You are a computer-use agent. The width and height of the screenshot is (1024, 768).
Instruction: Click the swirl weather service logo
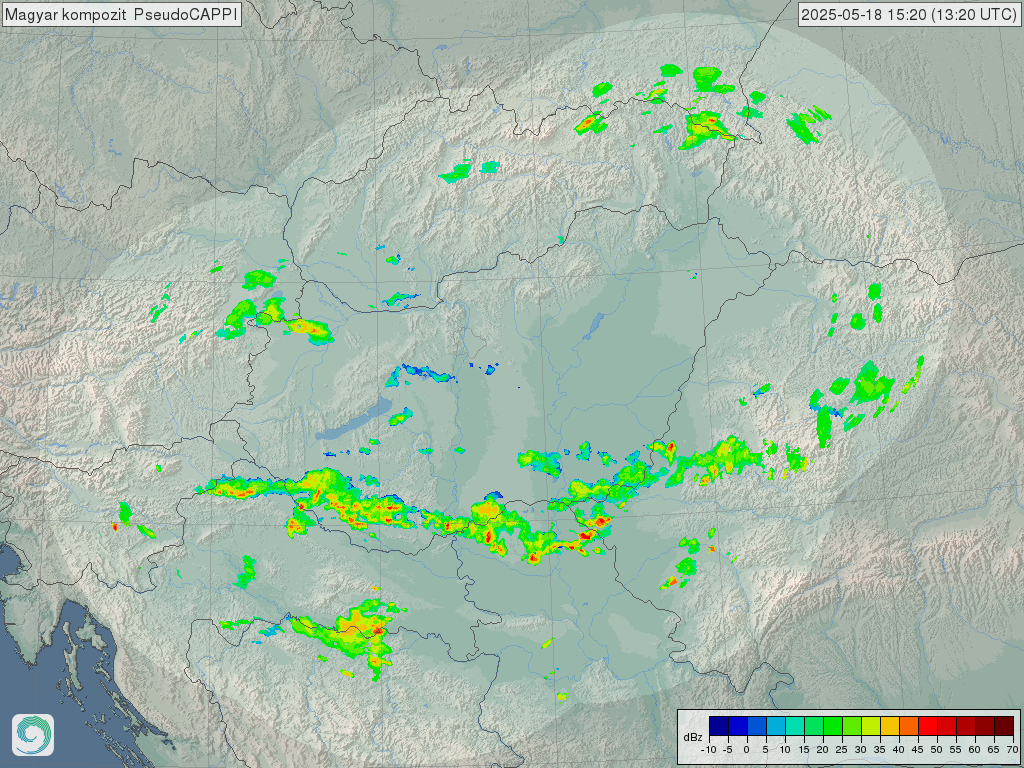tap(33, 735)
